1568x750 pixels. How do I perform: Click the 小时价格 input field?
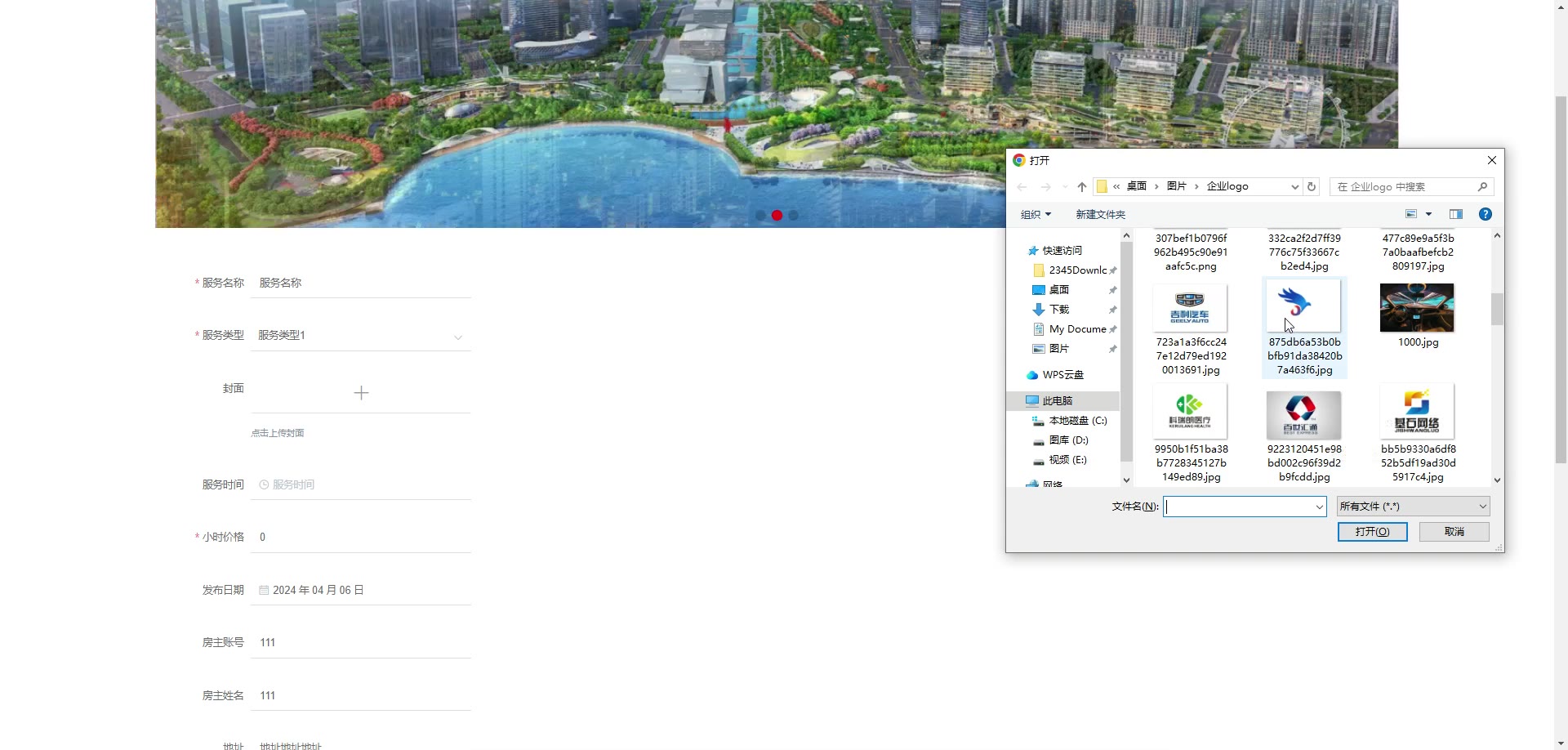point(360,538)
